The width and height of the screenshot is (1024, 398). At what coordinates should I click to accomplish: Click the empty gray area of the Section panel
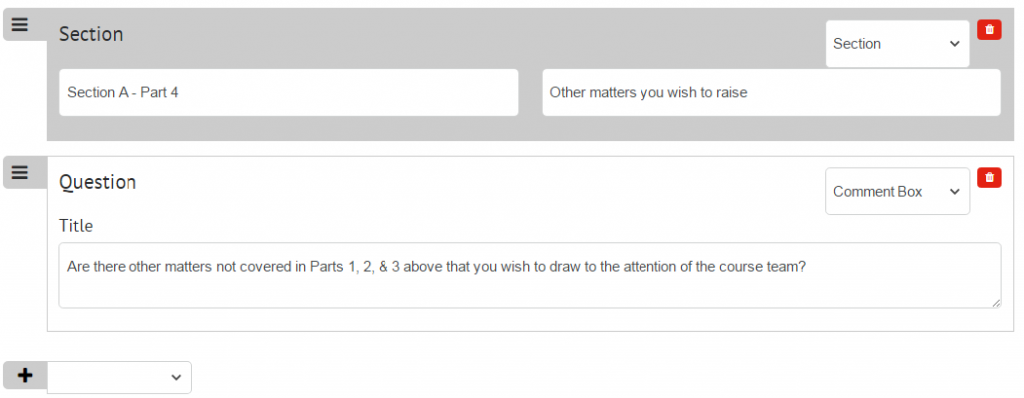coord(457,39)
